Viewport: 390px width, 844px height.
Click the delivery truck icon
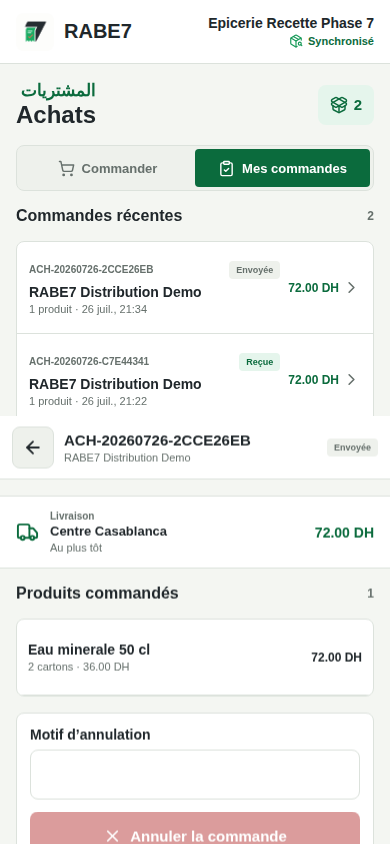27,532
